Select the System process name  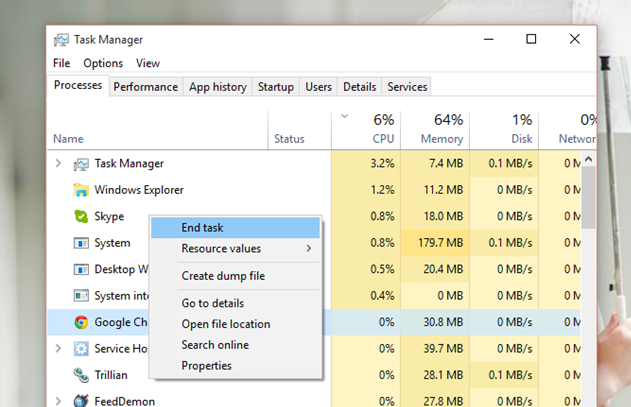[x=112, y=243]
